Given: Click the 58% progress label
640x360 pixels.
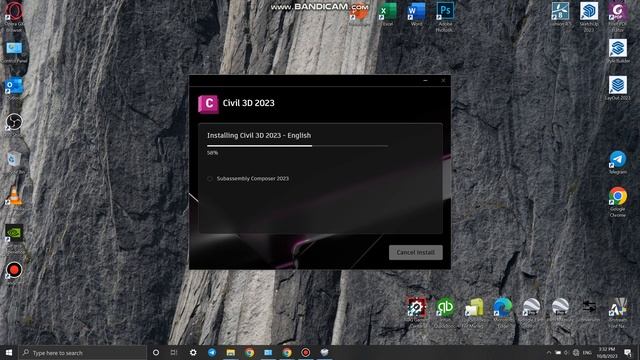Looking at the screenshot, I should pos(212,153).
